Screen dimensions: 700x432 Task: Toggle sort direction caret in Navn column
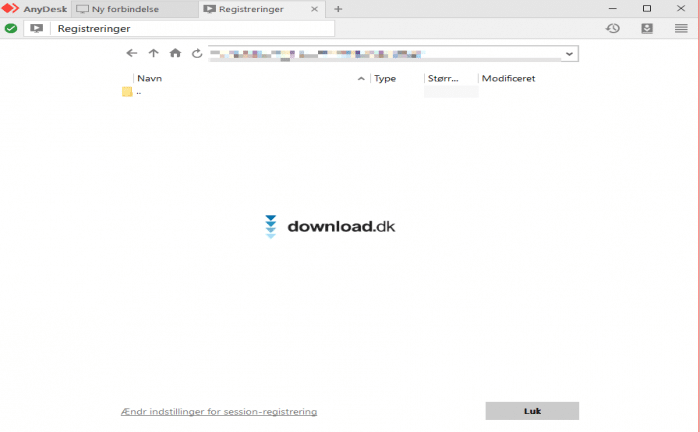[361, 79]
